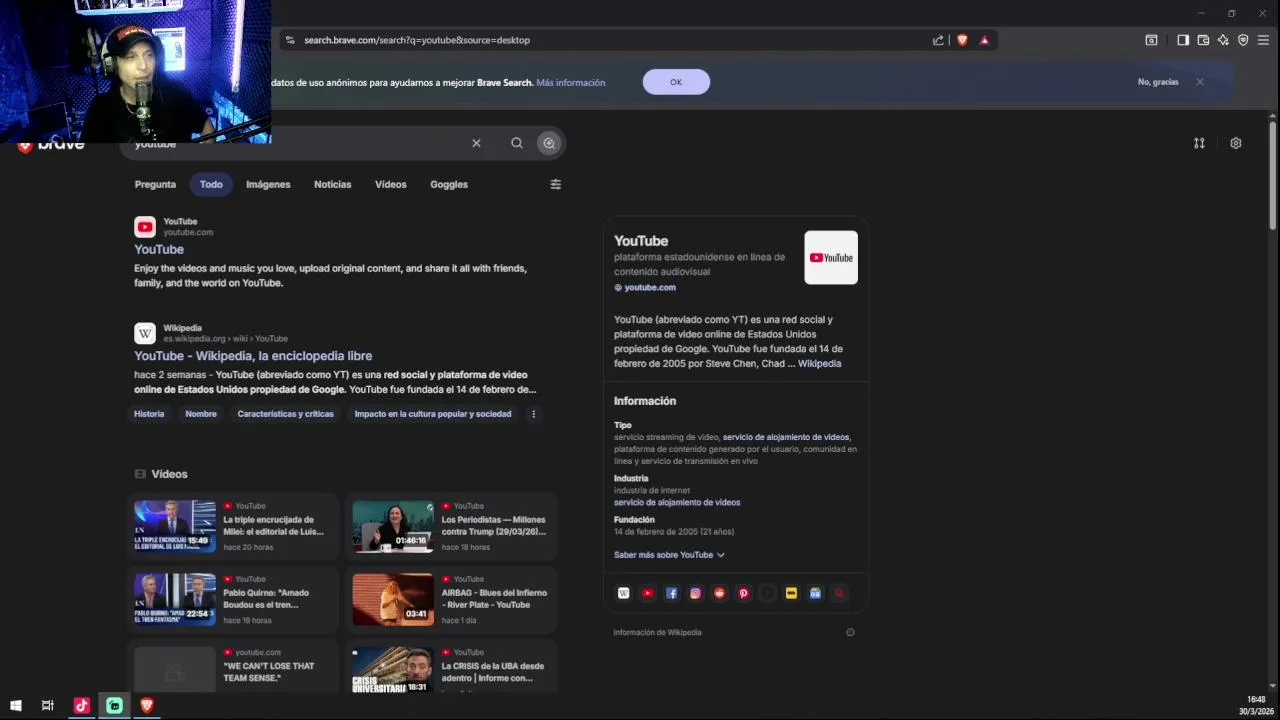Open the Instagram profile icon in infobox
Screen dimensions: 1280x720
point(696,593)
